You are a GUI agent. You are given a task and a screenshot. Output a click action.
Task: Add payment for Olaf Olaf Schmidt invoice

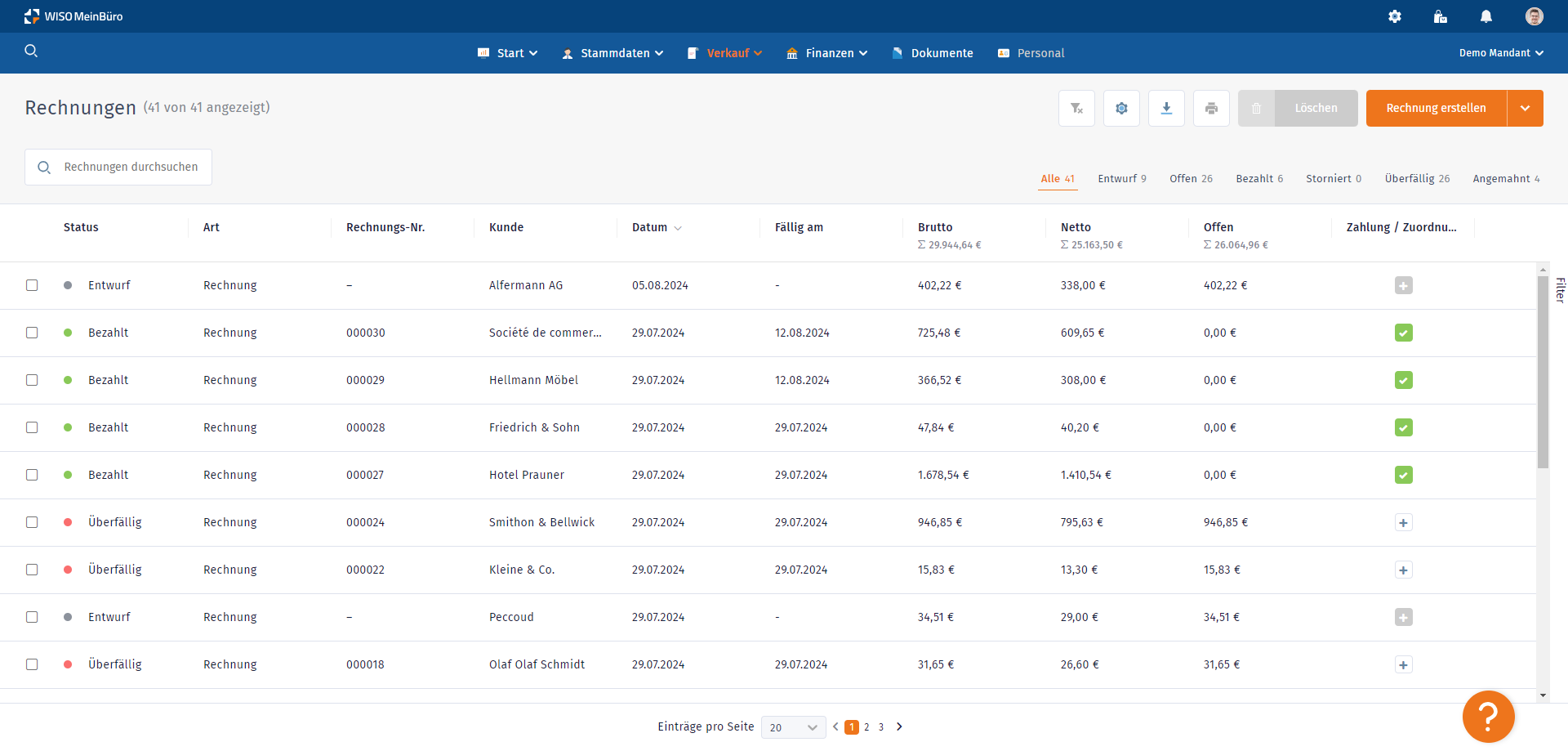(x=1403, y=664)
